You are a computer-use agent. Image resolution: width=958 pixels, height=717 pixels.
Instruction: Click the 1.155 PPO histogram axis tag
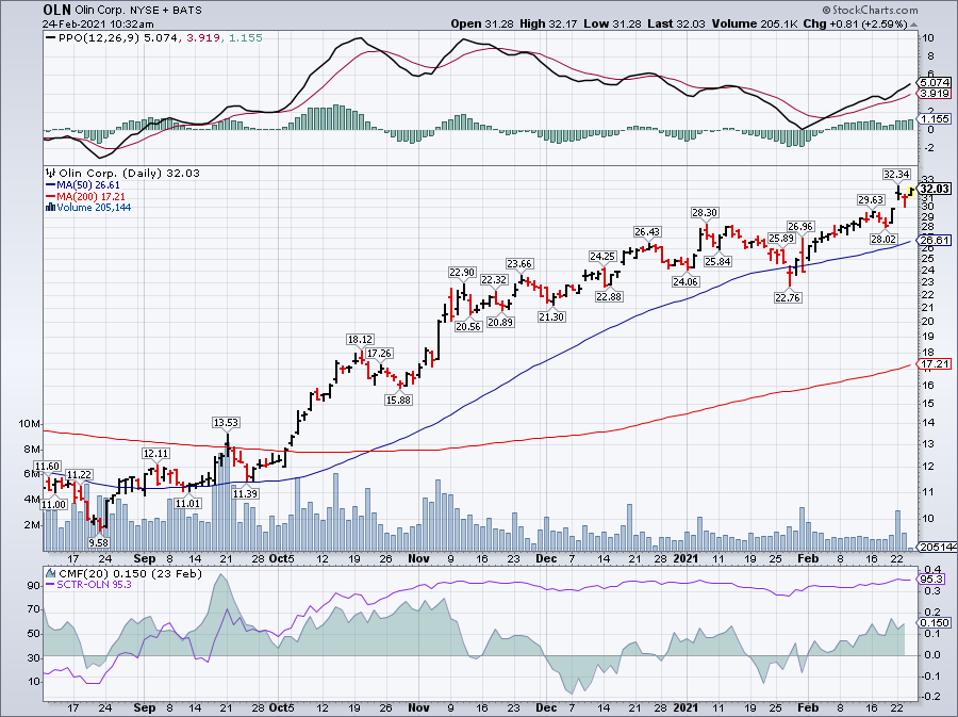tap(935, 119)
